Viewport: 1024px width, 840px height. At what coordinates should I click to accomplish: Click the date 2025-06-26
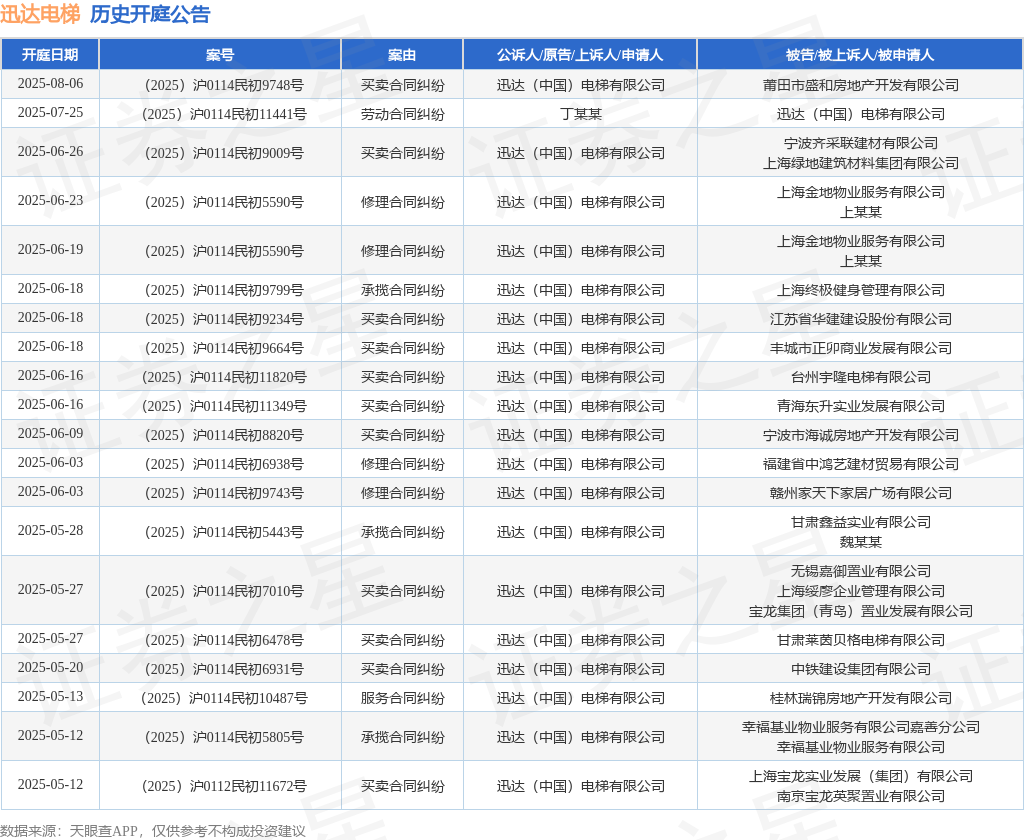[x=50, y=152]
